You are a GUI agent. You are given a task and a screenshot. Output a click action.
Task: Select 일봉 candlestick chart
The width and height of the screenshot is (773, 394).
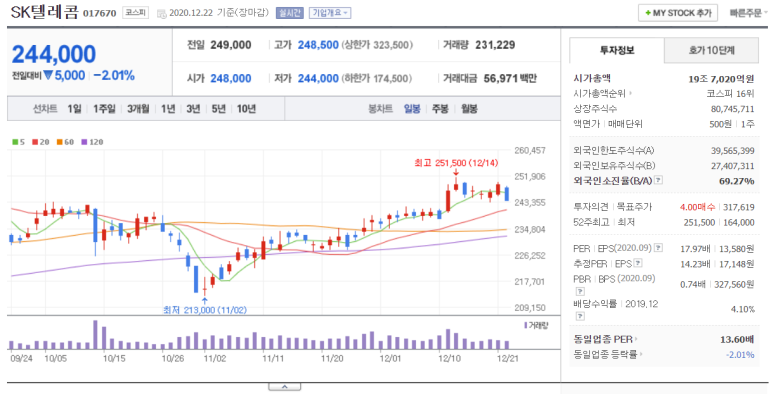(x=412, y=109)
